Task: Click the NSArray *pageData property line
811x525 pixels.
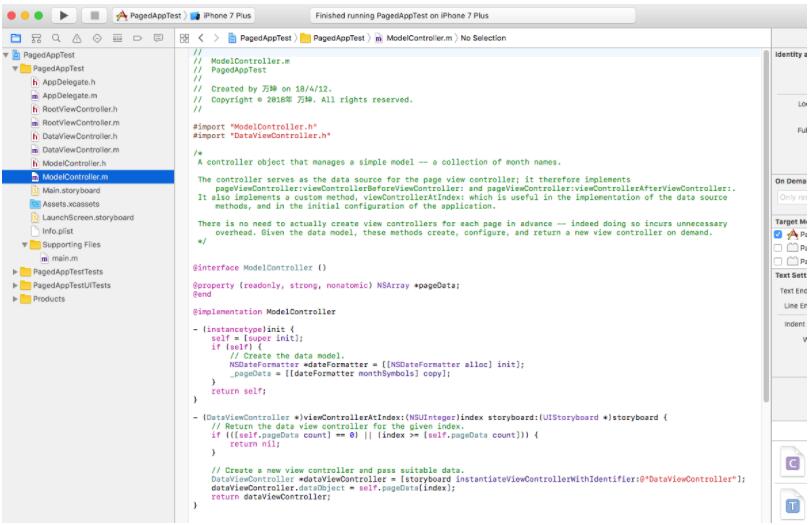Action: [326, 286]
